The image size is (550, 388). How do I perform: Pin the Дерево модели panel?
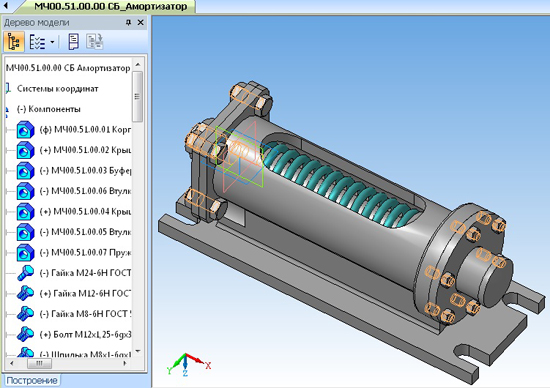128,23
